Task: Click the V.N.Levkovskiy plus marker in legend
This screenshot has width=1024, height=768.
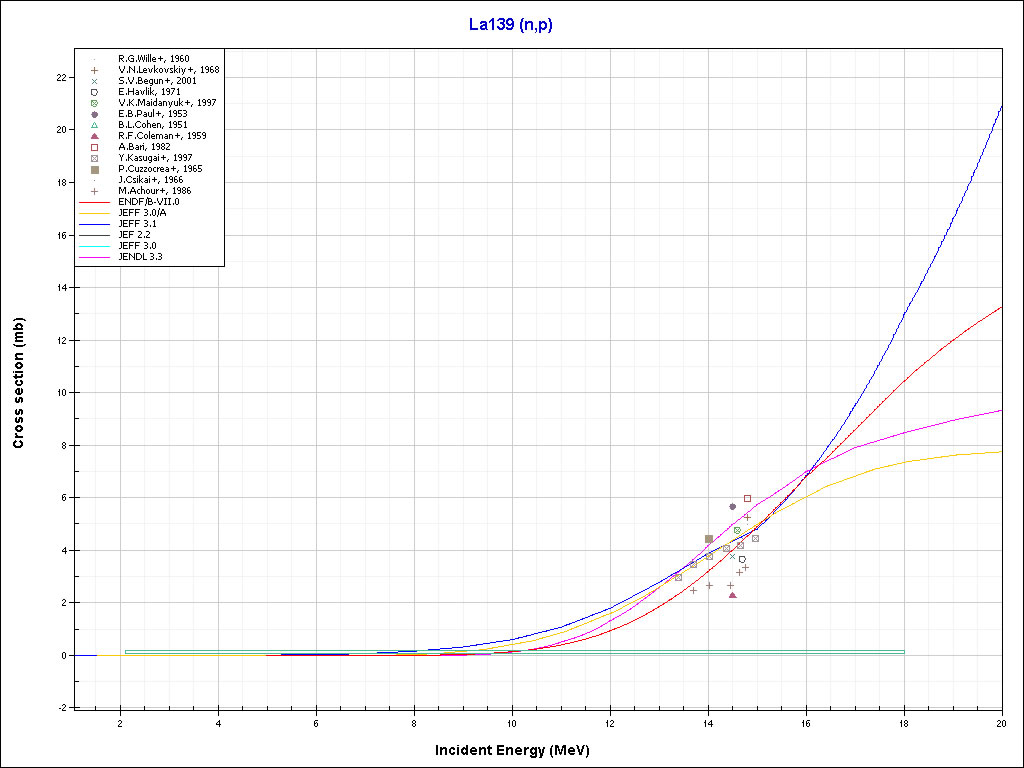Action: [94, 70]
